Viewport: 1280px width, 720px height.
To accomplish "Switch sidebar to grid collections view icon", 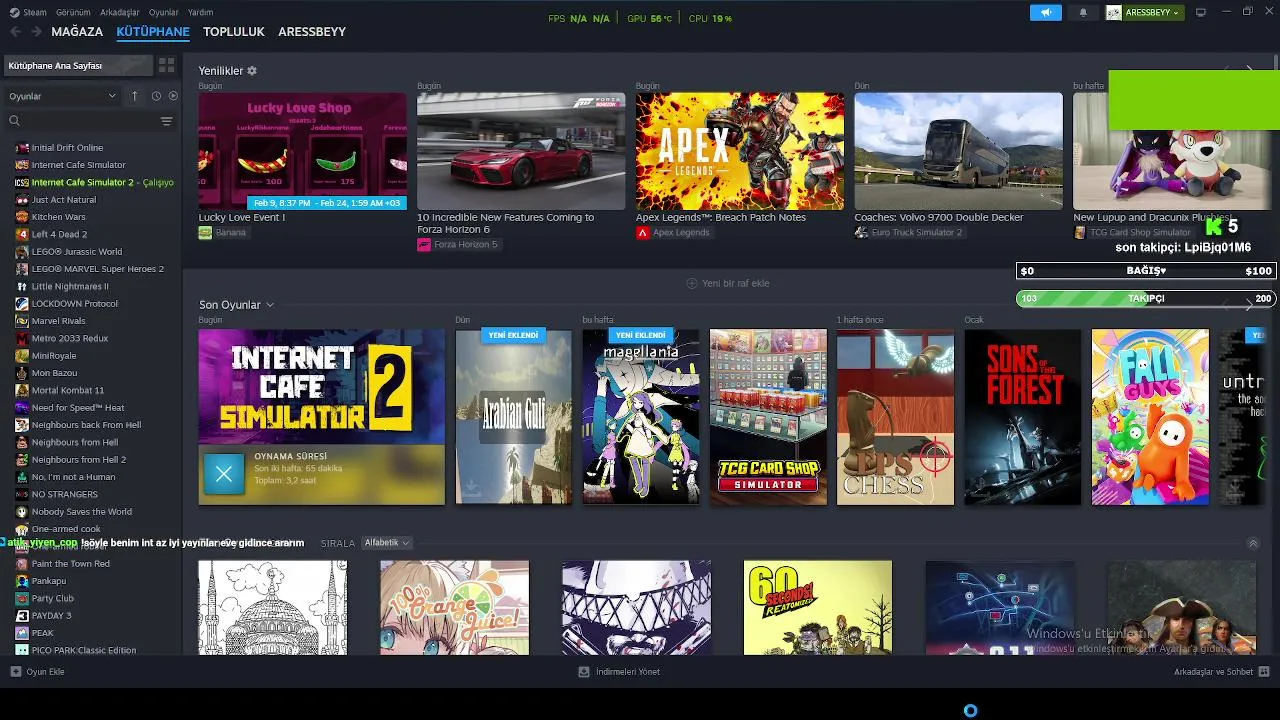I will click(167, 65).
